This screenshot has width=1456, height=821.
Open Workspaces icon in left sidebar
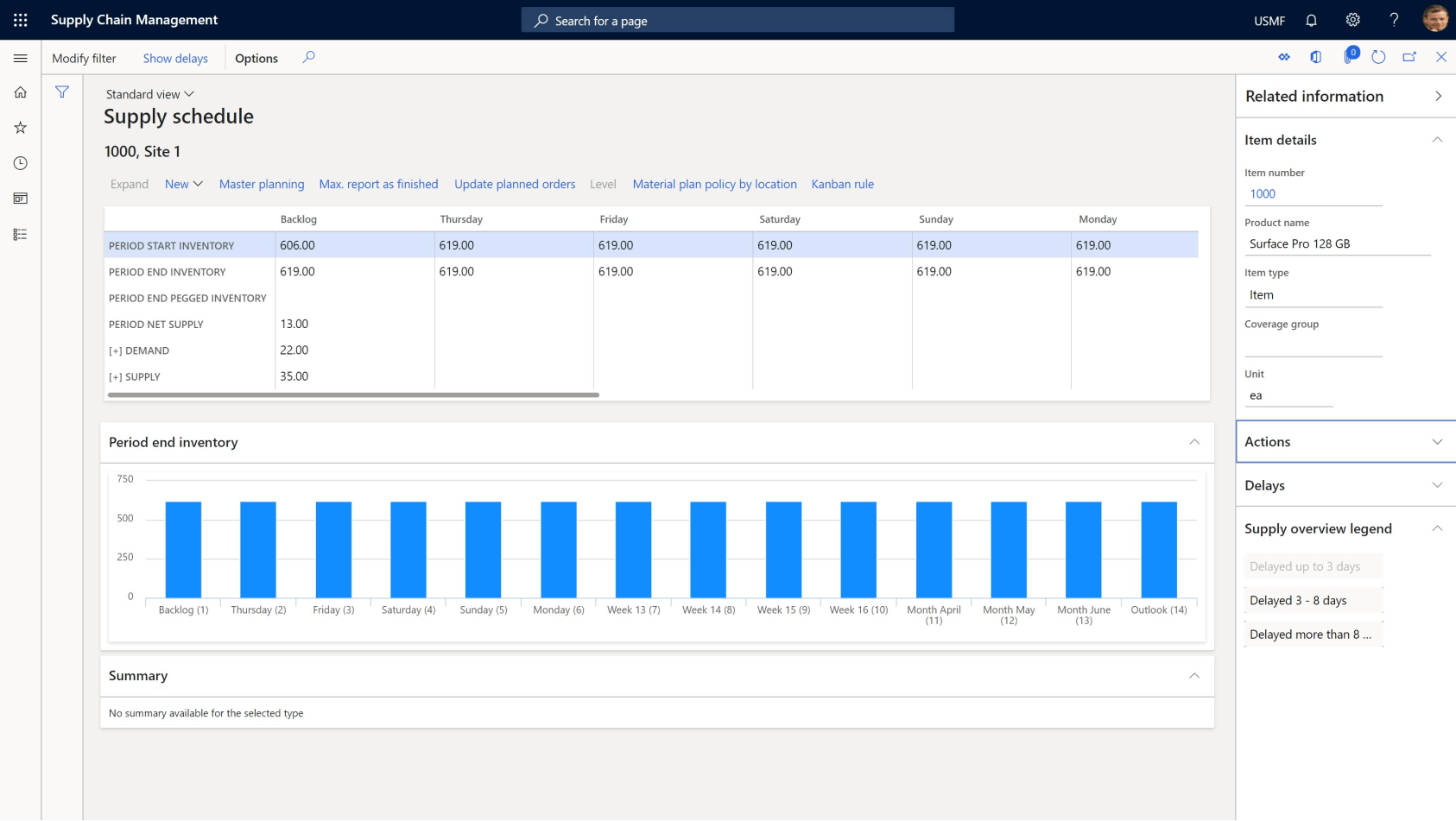pyautogui.click(x=21, y=199)
